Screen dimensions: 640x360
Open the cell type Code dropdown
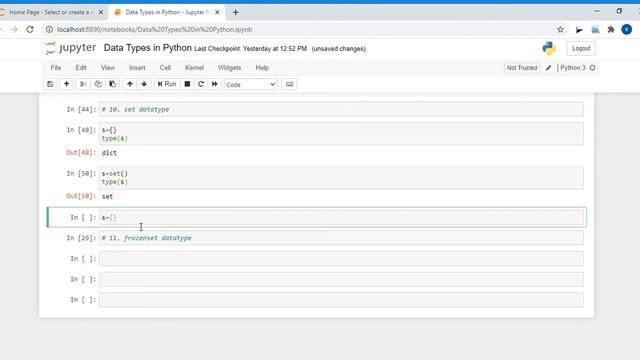tap(251, 84)
